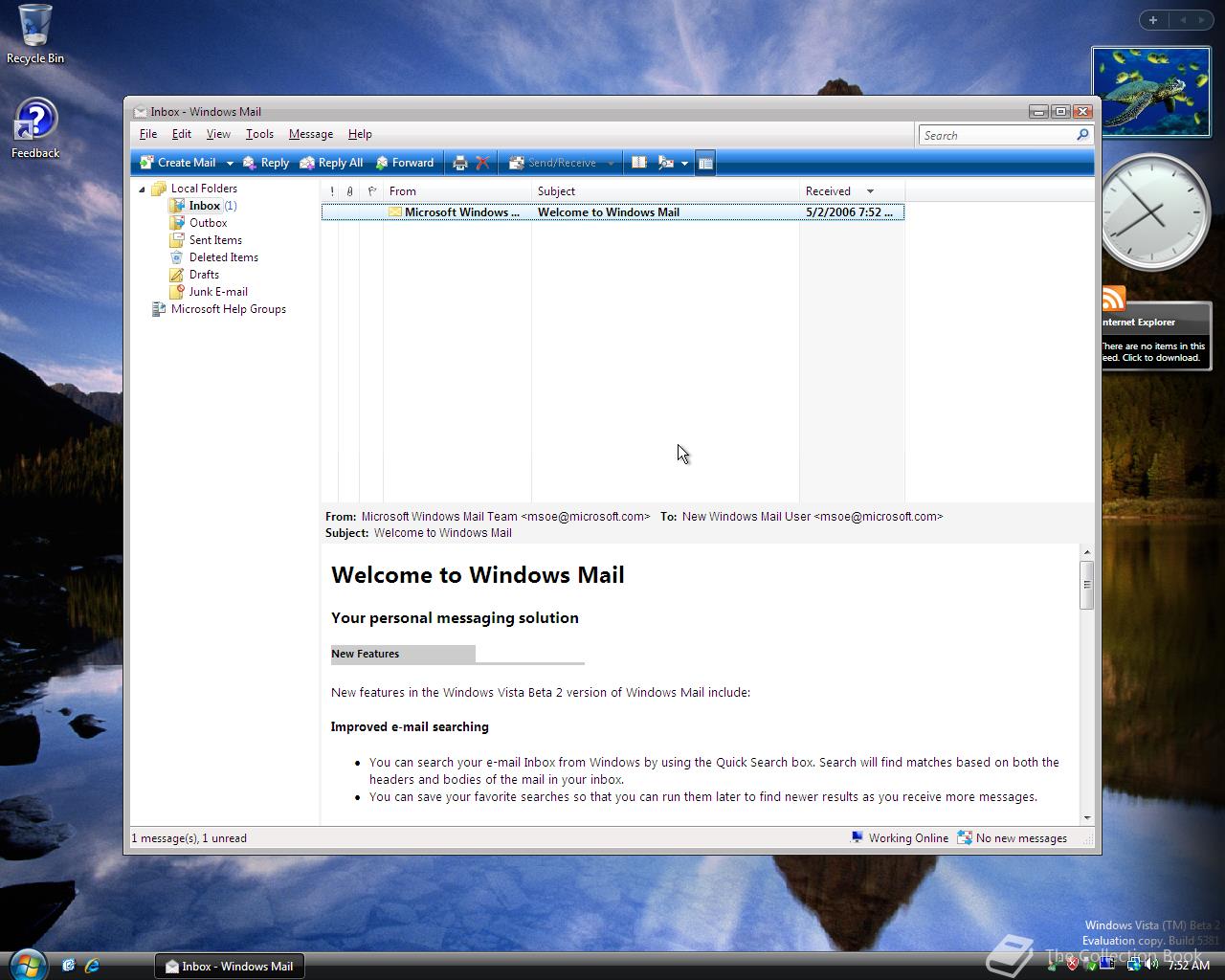Click the Show Desktop quick launch icon
1225x980 pixels.
click(68, 966)
